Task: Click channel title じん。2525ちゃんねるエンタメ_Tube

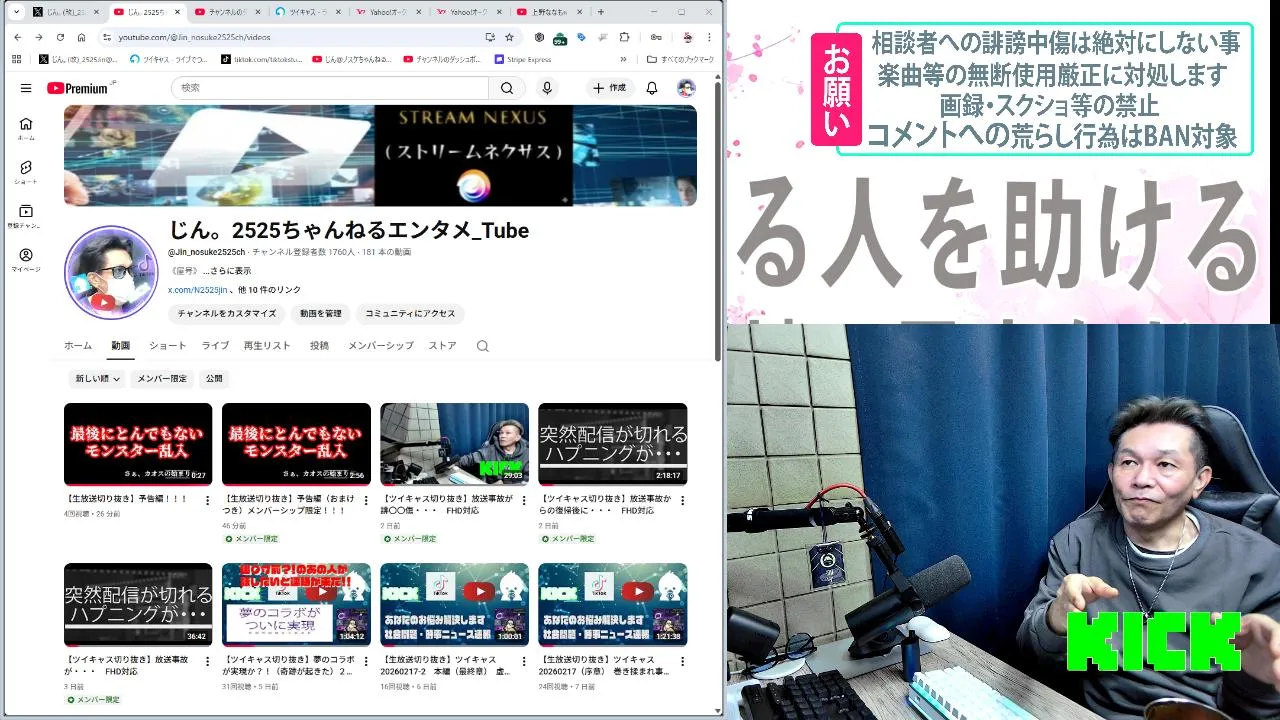Action: click(x=348, y=231)
